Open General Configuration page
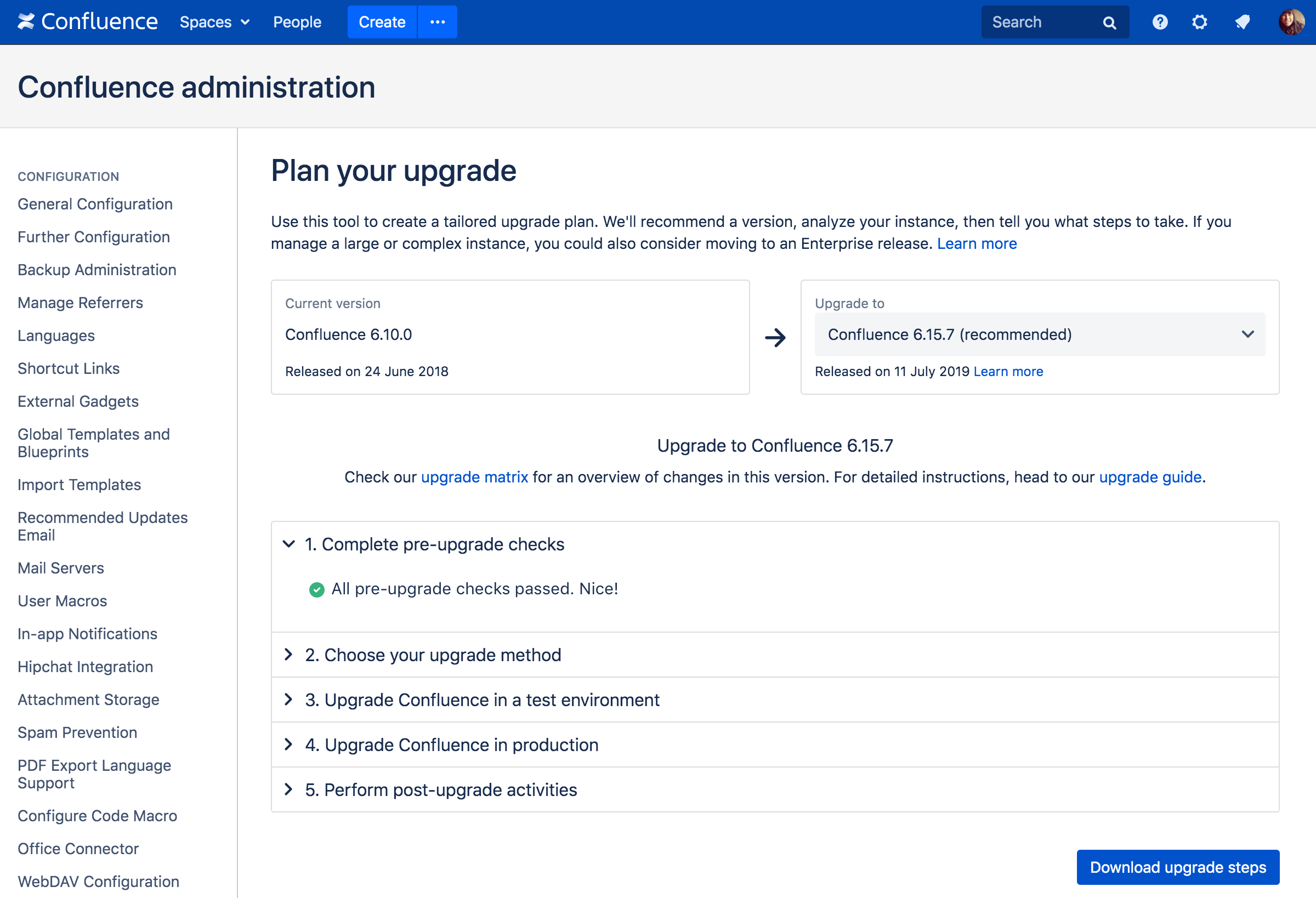The image size is (1316, 898). click(x=95, y=204)
